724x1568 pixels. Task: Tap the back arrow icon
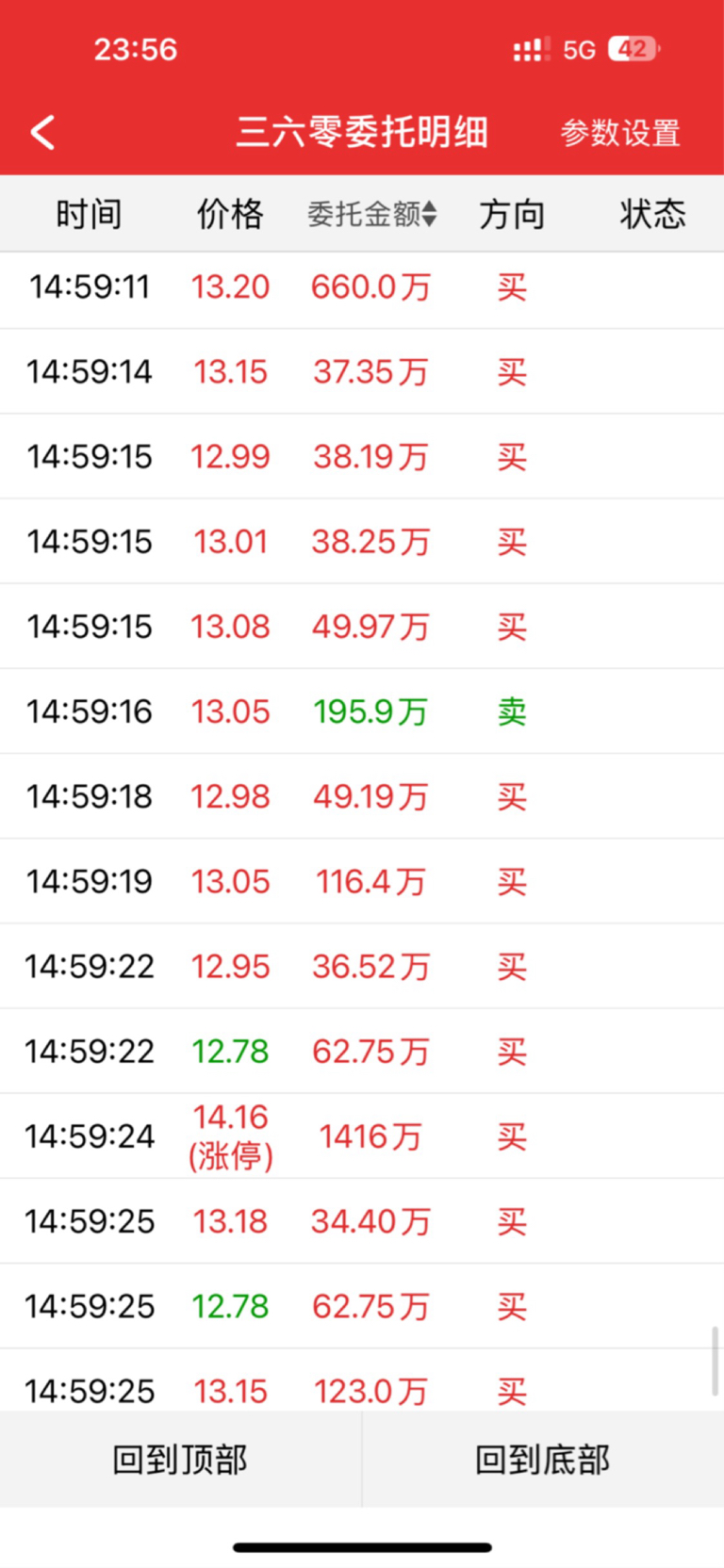[42, 133]
